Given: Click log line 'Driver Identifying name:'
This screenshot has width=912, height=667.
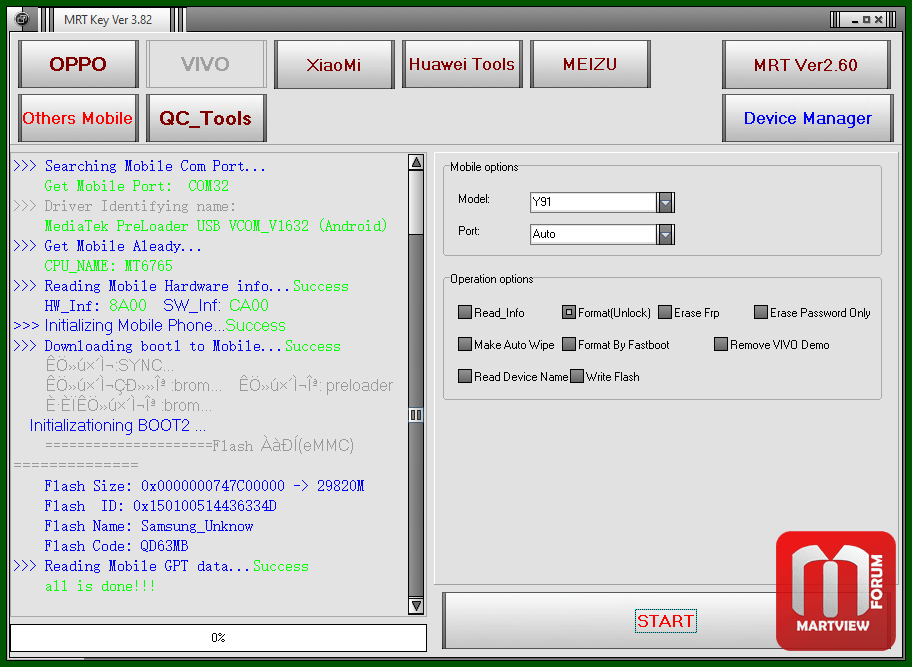Looking at the screenshot, I should pos(124,206).
